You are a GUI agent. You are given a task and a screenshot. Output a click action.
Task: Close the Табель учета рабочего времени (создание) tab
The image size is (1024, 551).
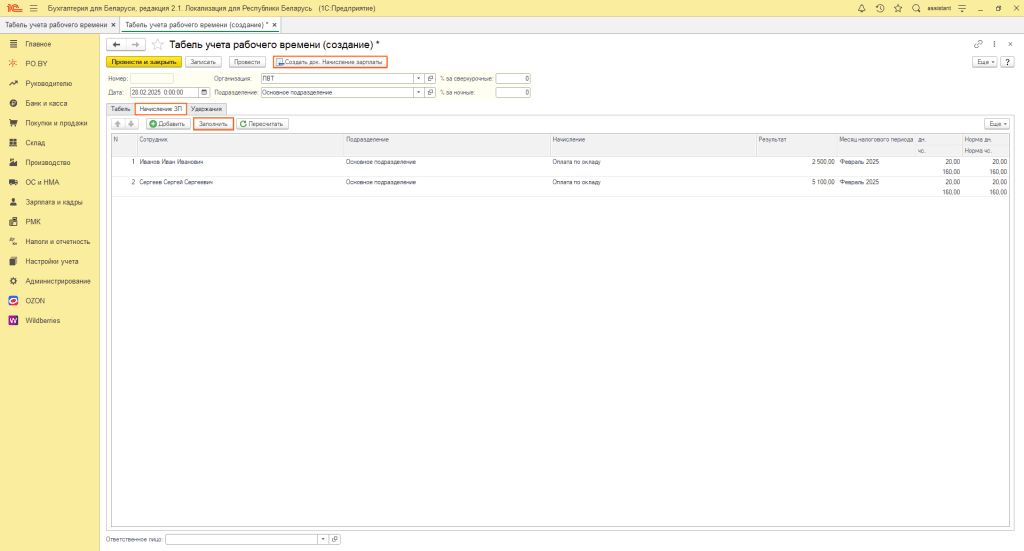(275, 25)
